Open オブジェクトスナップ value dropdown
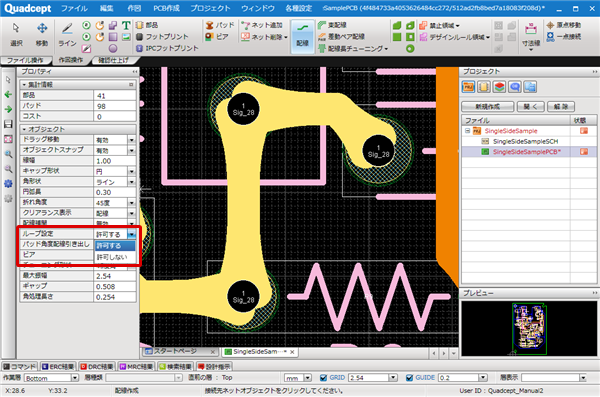 point(132,150)
